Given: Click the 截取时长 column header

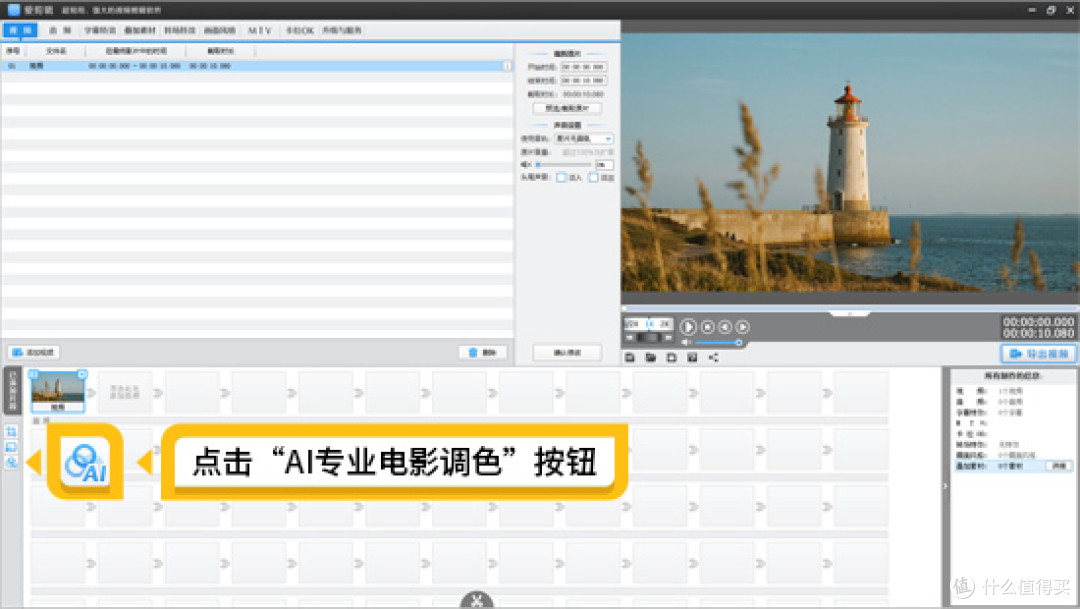Looking at the screenshot, I should tap(220, 51).
